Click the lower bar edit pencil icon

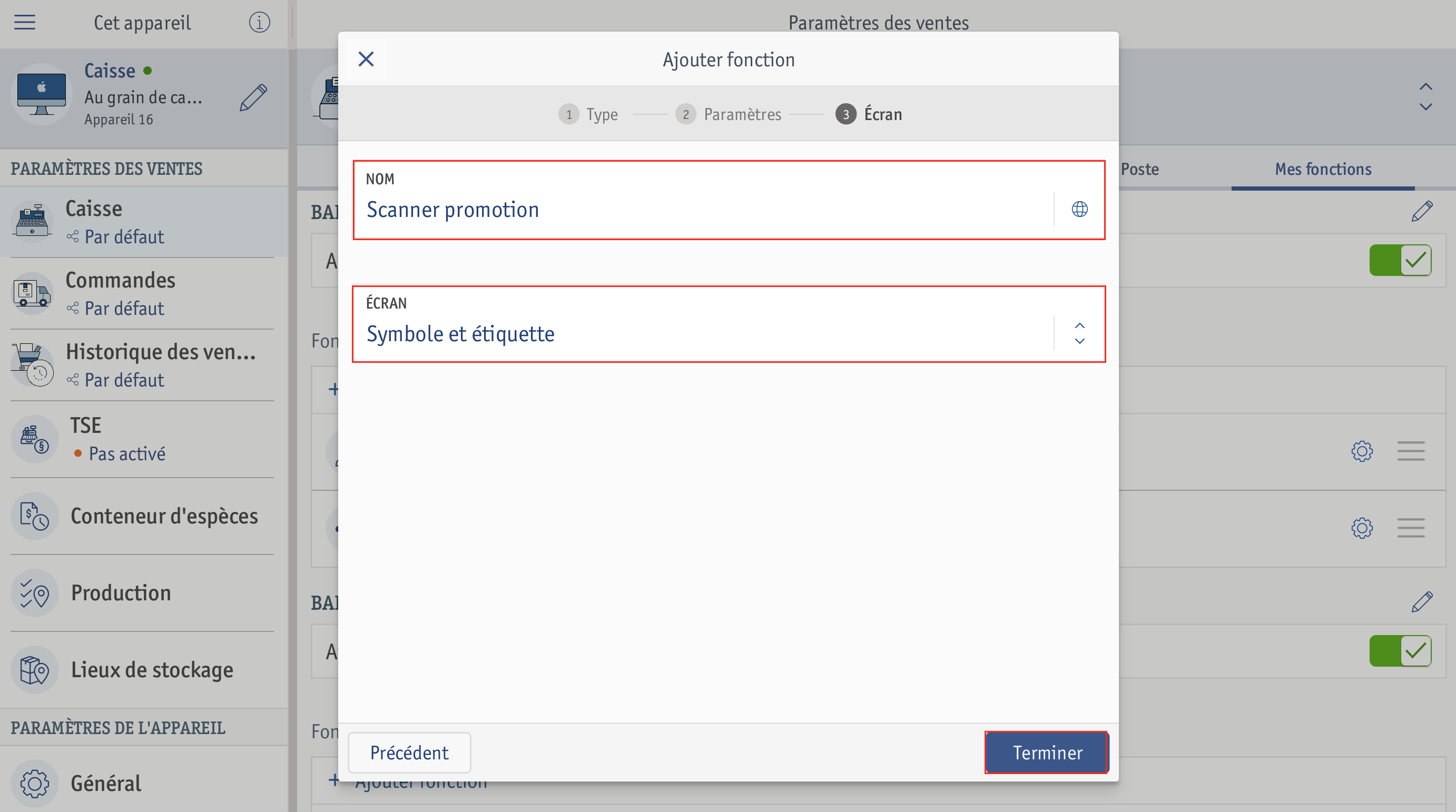pyautogui.click(x=1422, y=602)
